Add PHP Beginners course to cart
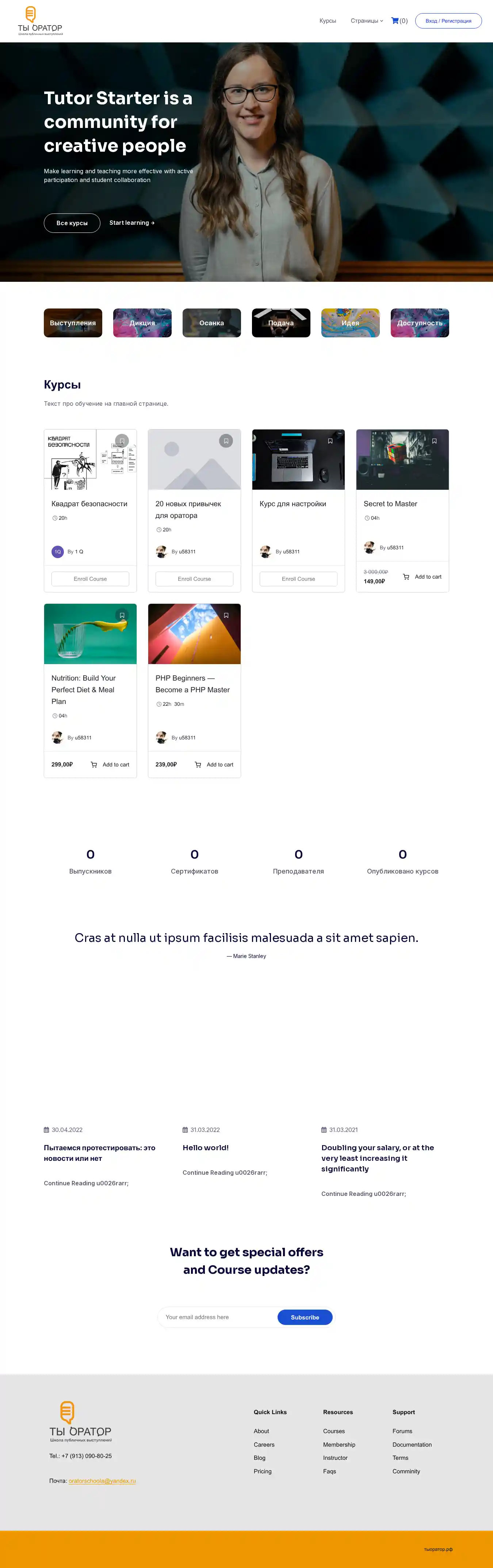Screen dimensions: 493x1568 [214, 765]
